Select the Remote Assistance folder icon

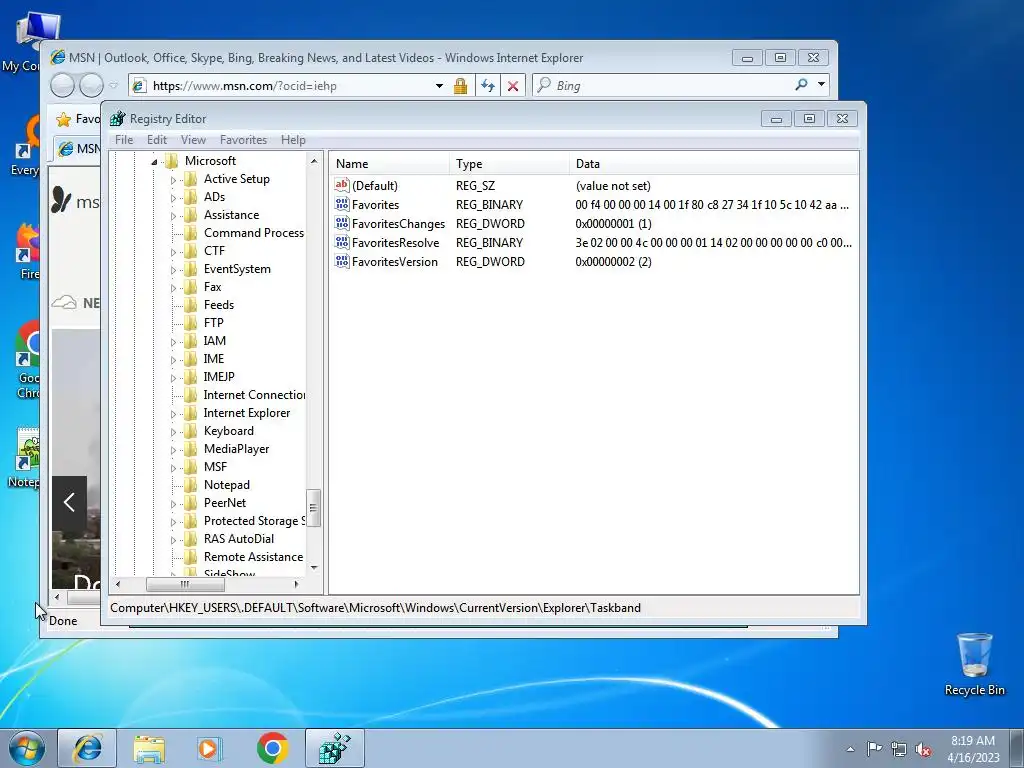tap(191, 556)
